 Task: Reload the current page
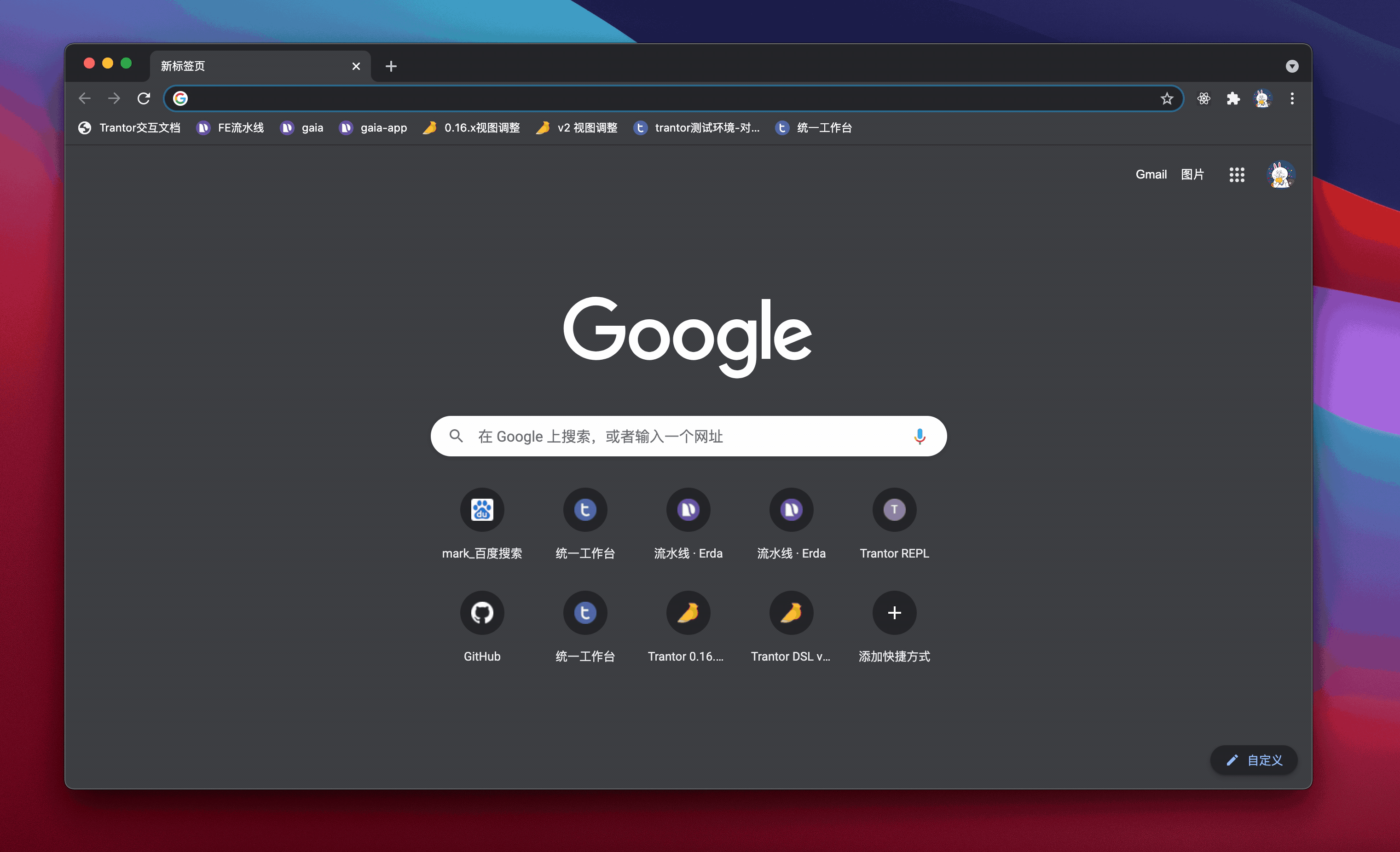pyautogui.click(x=144, y=98)
